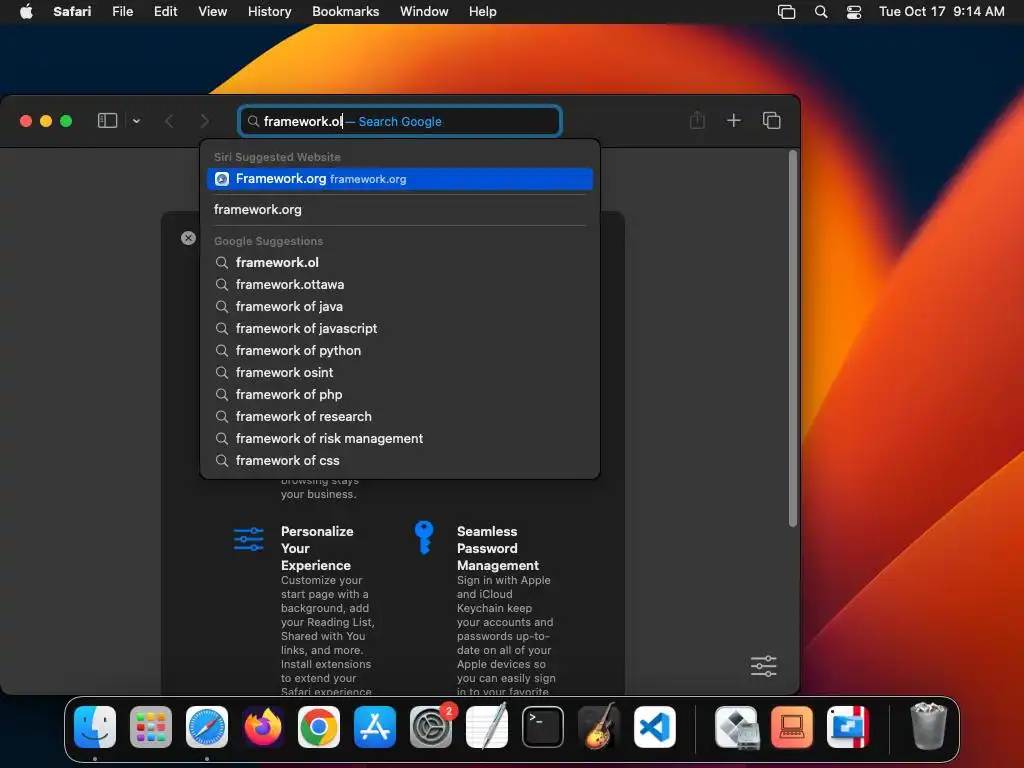Open Launchpad from the Dock
Viewport: 1024px width, 768px height.
click(x=151, y=727)
